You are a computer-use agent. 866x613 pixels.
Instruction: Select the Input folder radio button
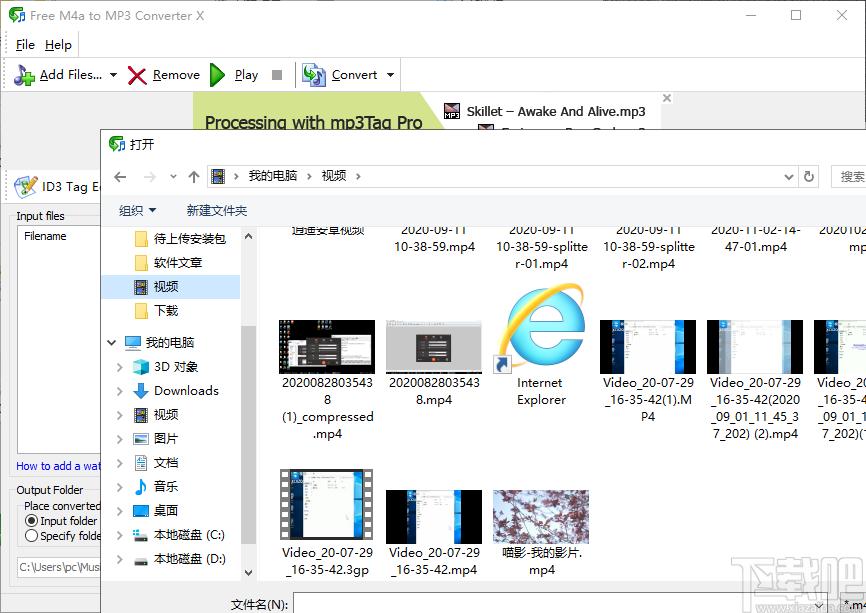(x=31, y=521)
